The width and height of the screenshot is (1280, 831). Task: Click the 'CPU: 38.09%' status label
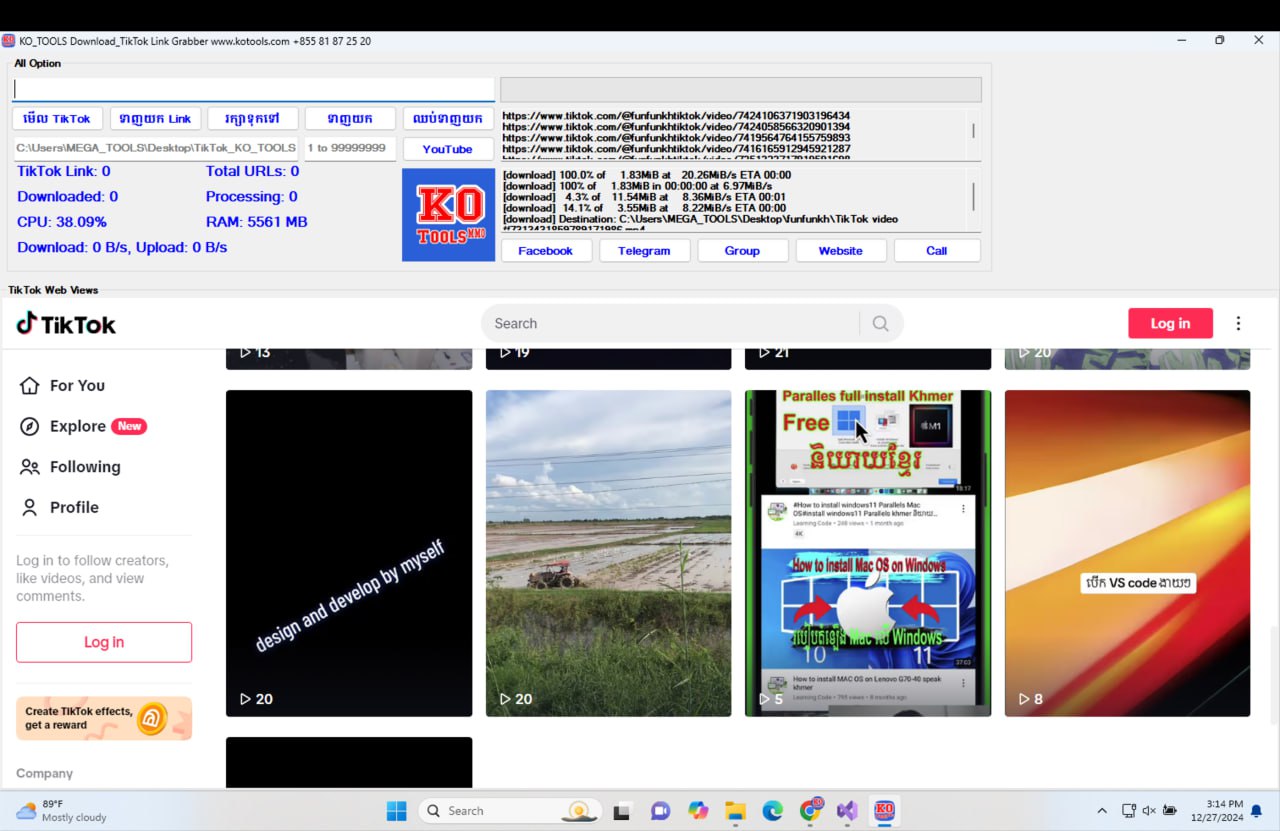click(x=62, y=222)
